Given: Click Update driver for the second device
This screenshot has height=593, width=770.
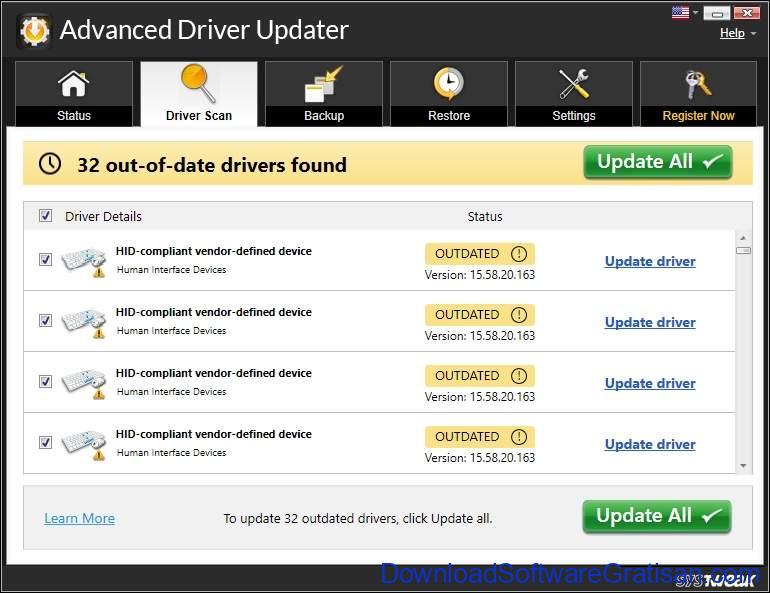Looking at the screenshot, I should point(650,322).
